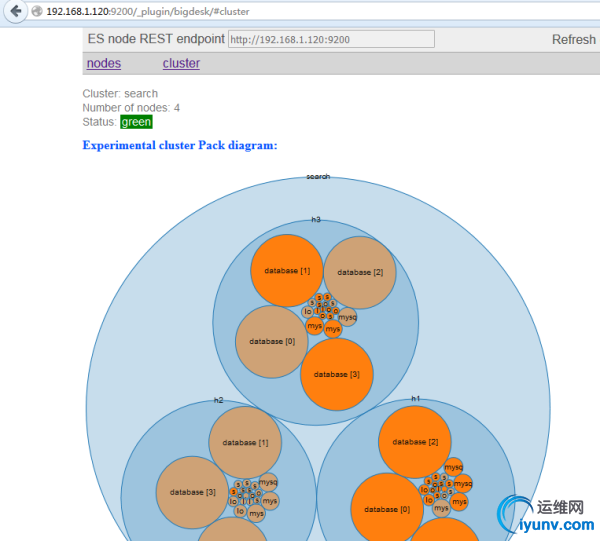
Task: Click database [0] shard in node h1
Action: point(387,509)
